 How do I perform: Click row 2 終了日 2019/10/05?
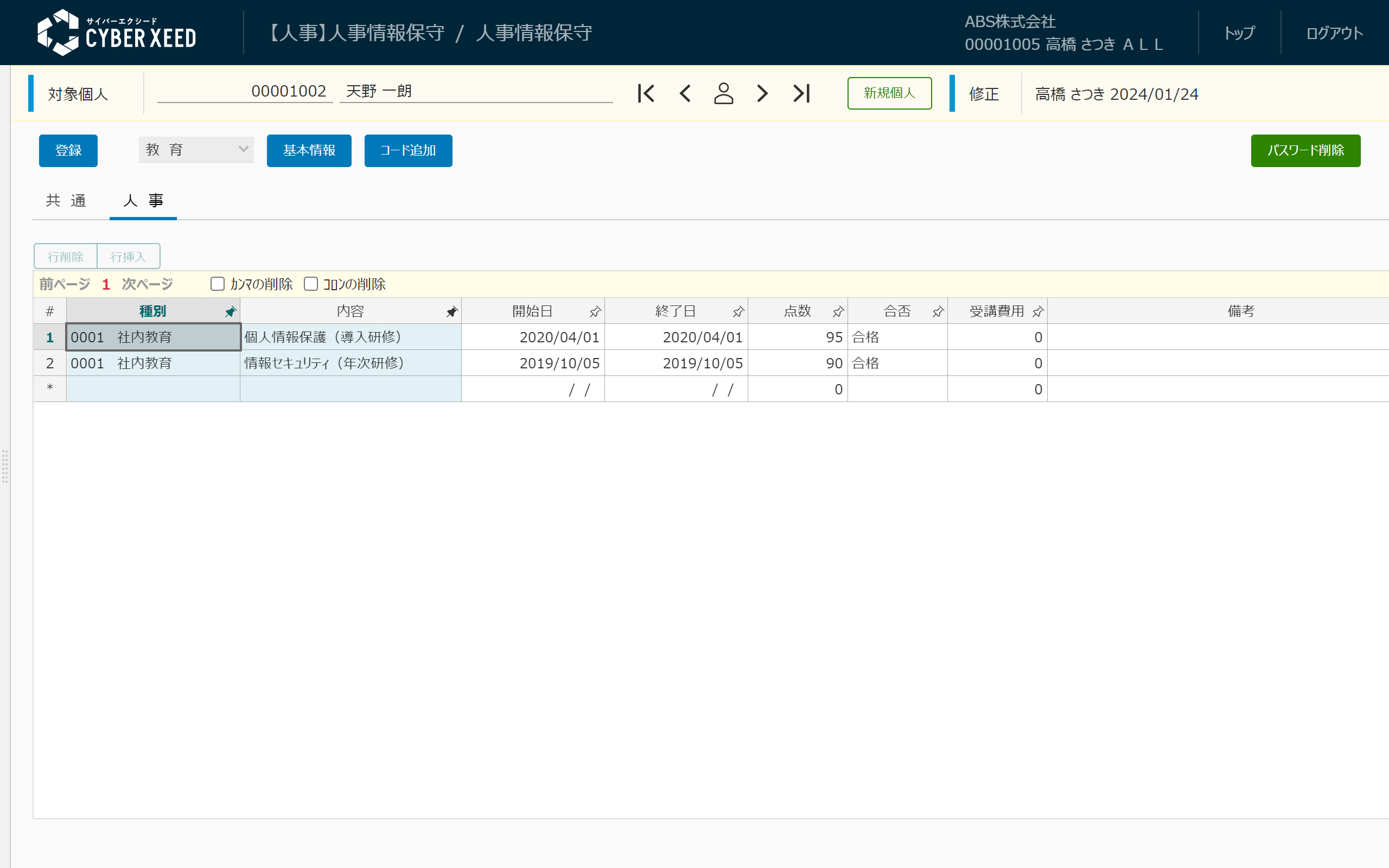coord(676,363)
